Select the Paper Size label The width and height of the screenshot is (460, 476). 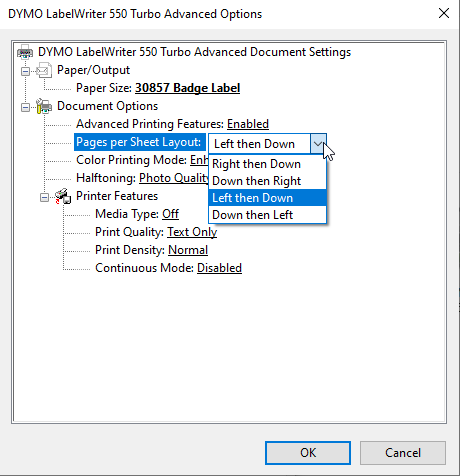[104, 88]
